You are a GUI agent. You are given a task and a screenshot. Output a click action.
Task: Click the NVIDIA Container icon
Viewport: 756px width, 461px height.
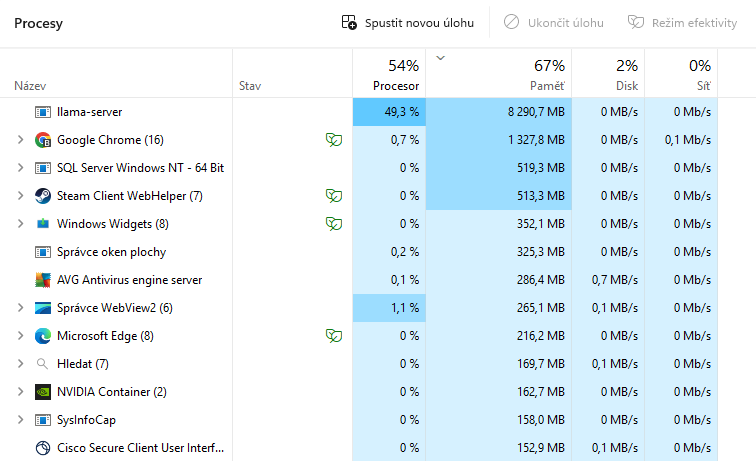pos(43,392)
